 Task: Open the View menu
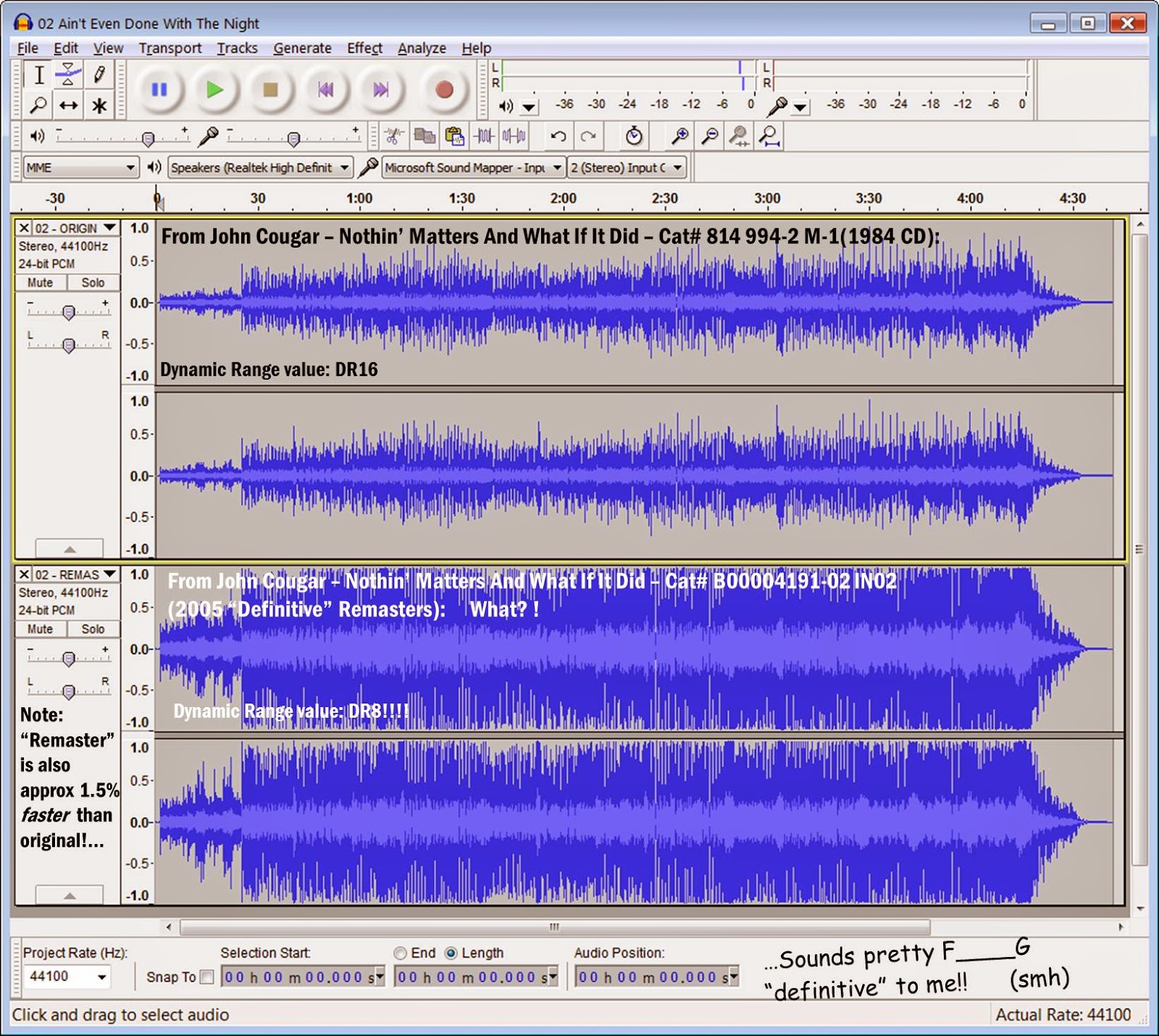108,48
